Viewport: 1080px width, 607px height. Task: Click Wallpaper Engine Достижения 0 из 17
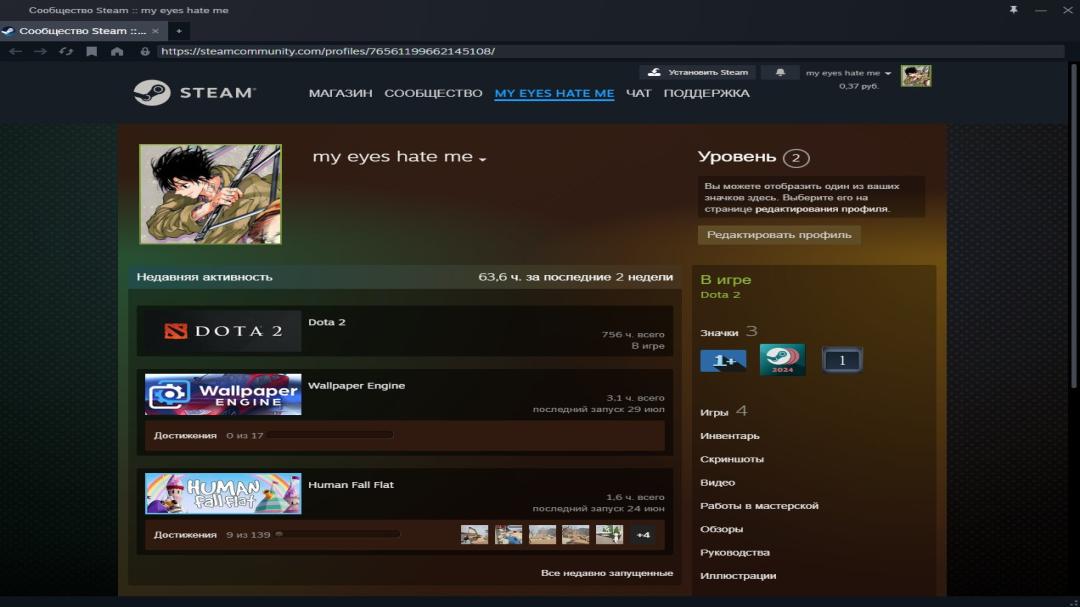(208, 435)
